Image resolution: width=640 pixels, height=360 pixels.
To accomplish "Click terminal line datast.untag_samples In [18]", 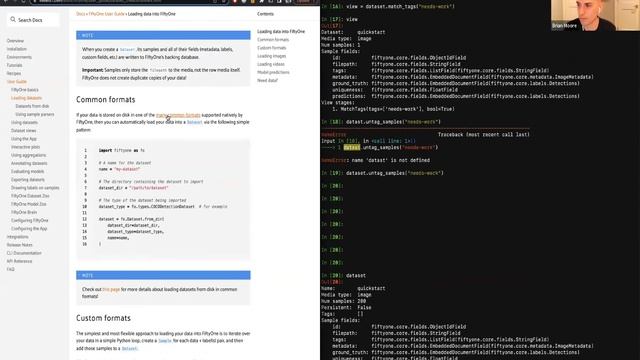I will coord(381,122).
